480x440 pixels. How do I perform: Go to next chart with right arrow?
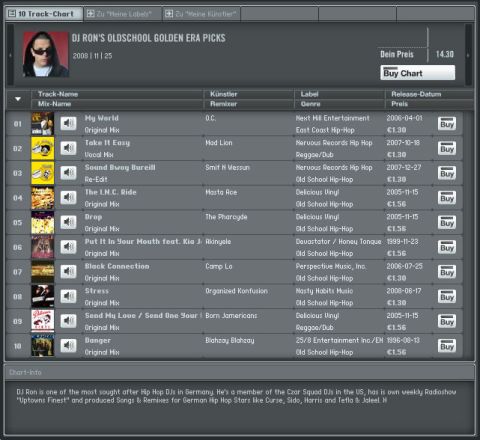[468, 55]
